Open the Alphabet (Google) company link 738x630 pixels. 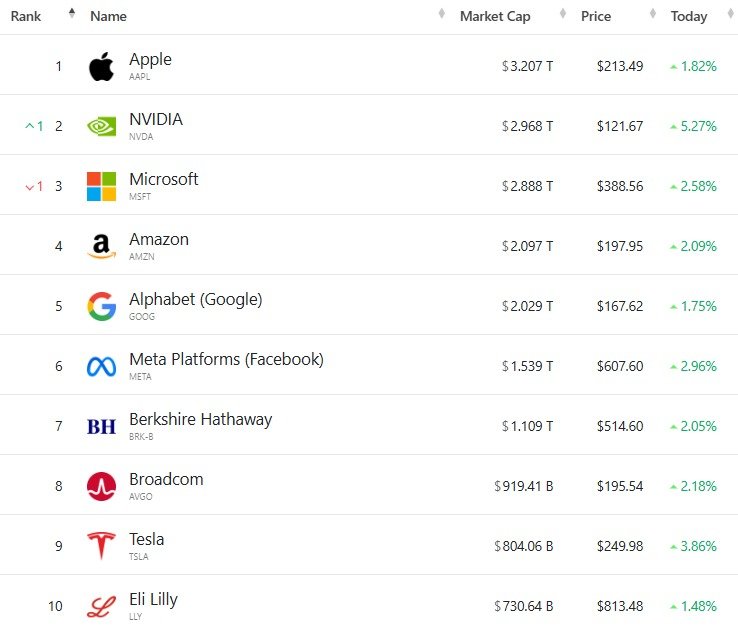point(195,300)
